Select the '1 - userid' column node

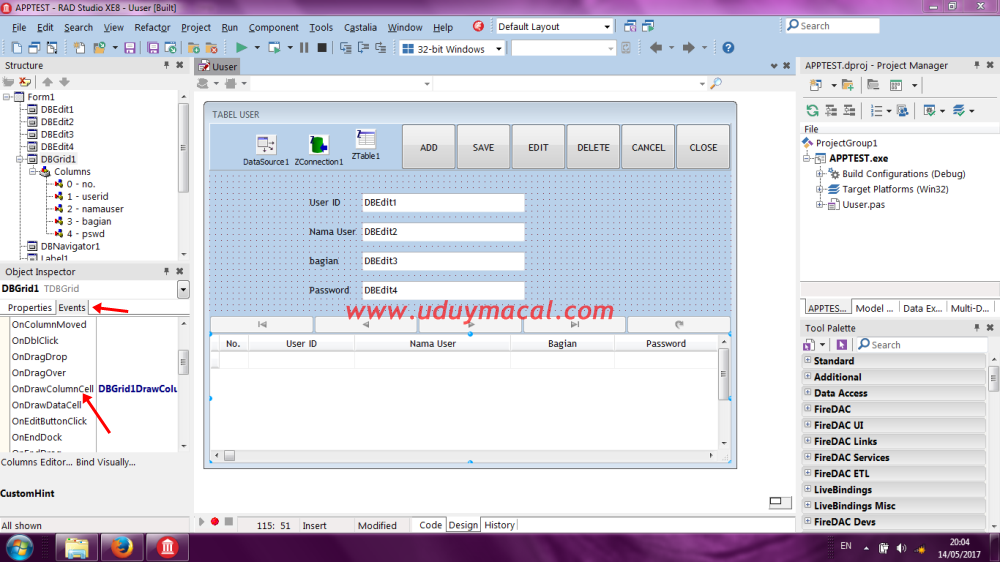(87, 196)
